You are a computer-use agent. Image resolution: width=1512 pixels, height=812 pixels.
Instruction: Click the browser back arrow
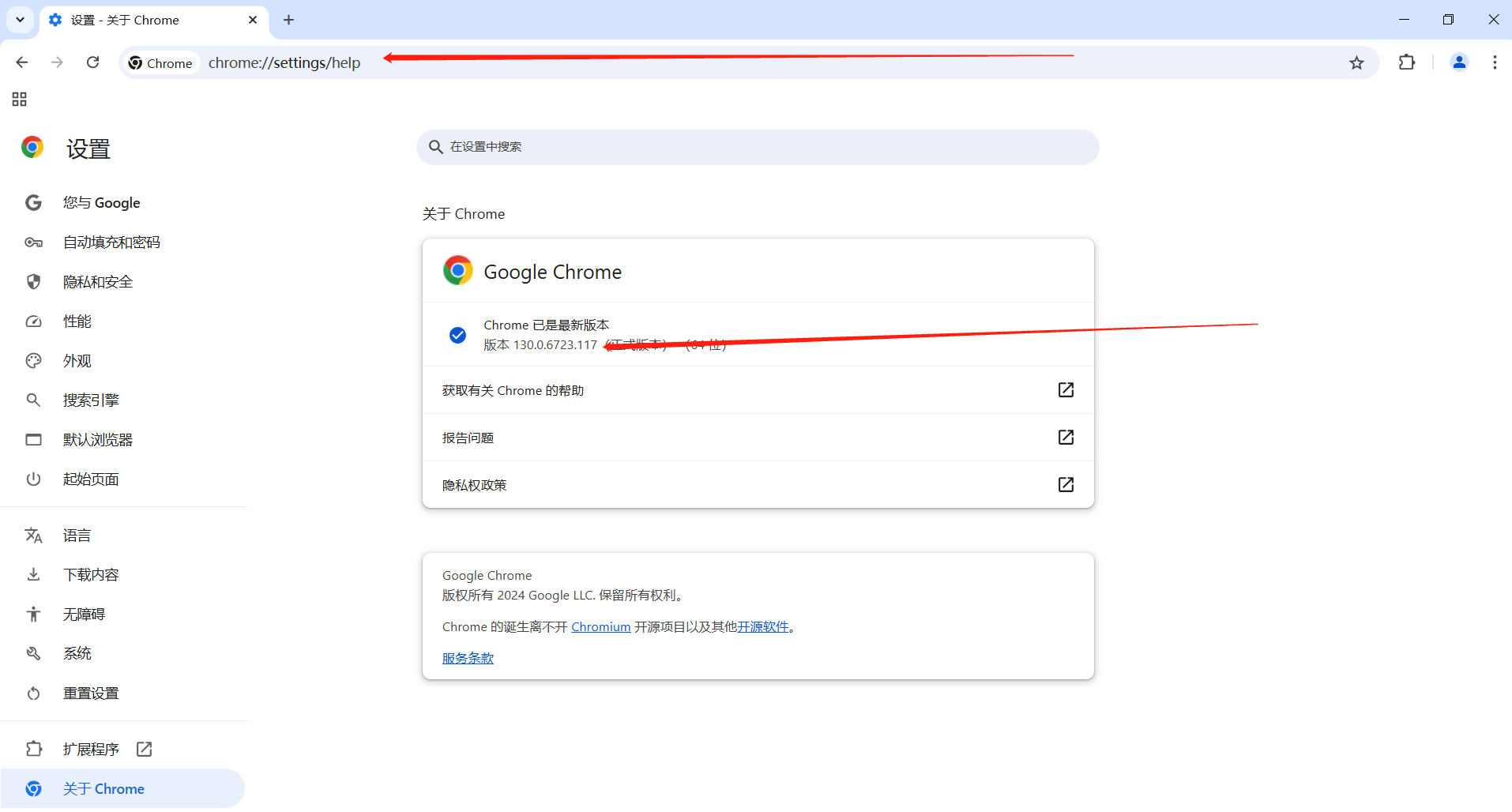coord(21,62)
